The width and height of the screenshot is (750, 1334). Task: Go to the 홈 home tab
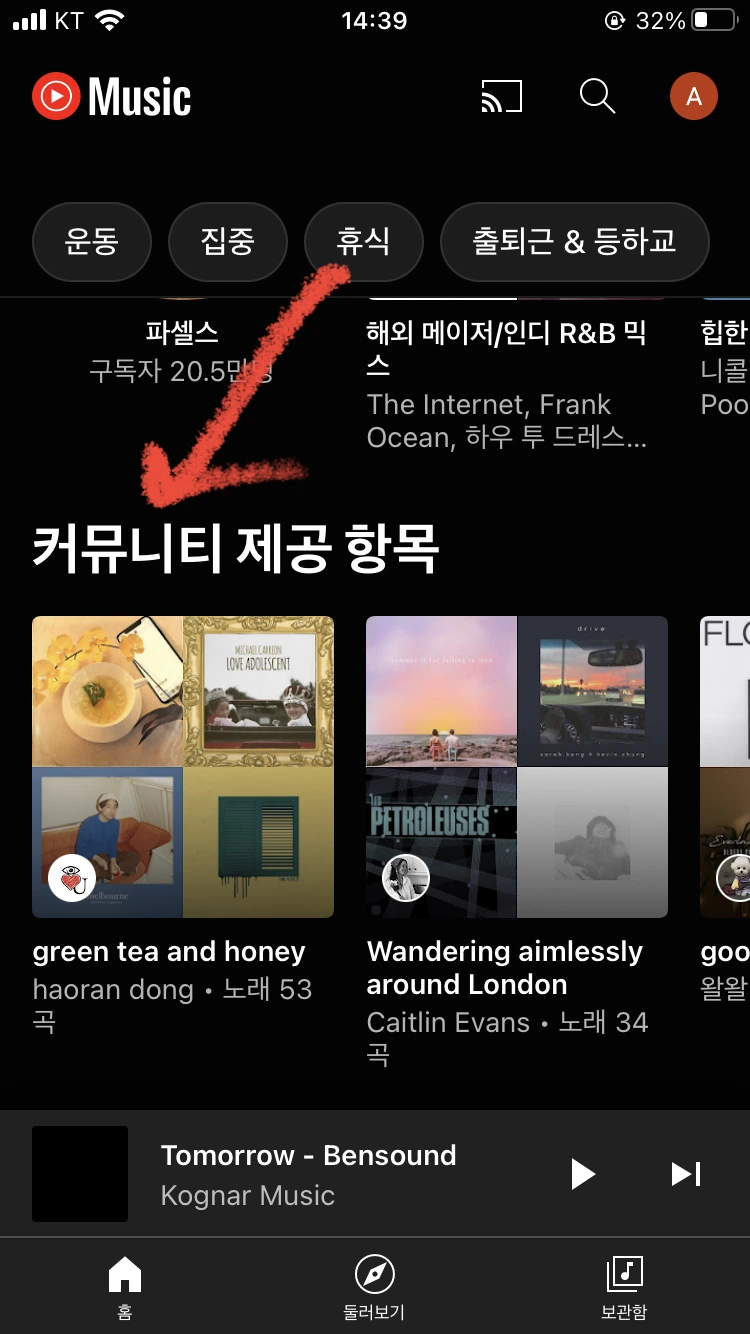click(x=124, y=1288)
